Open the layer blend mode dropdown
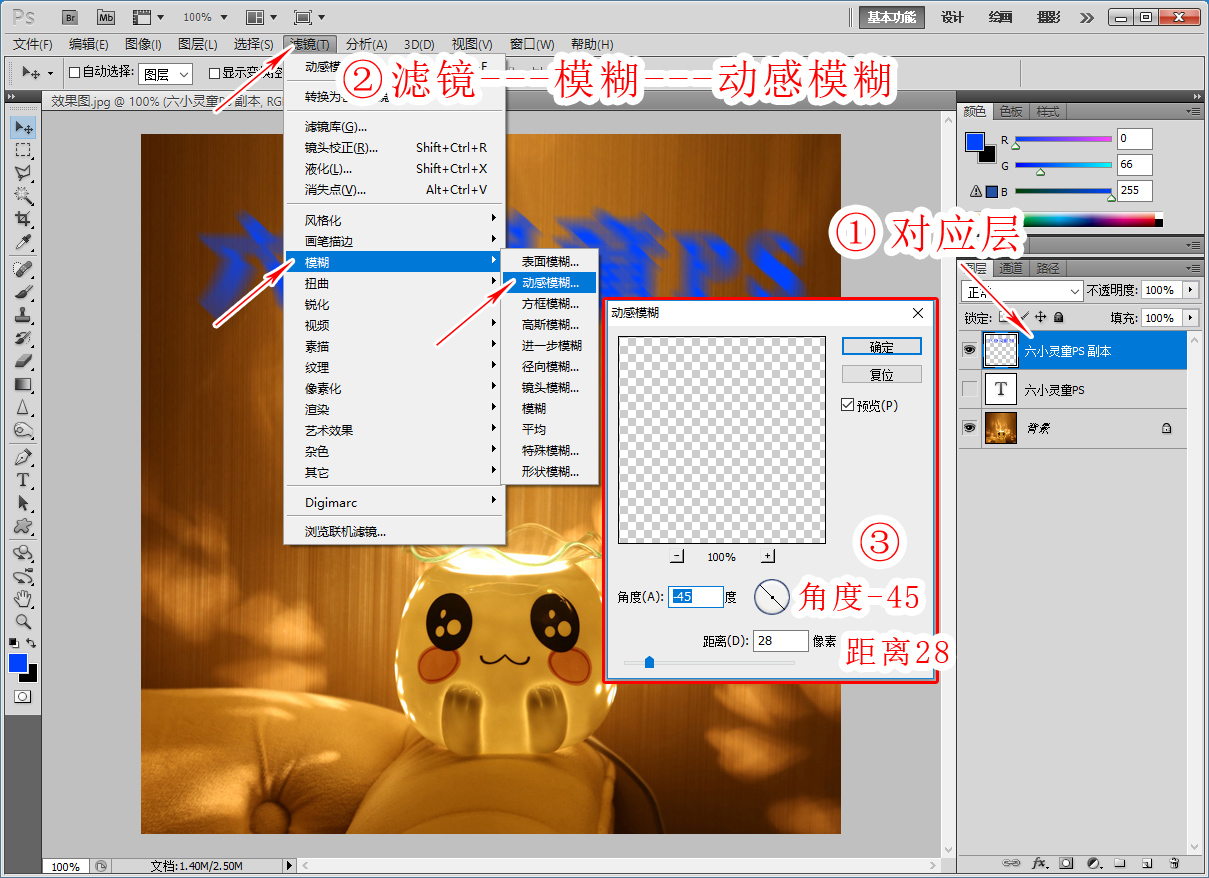 [x=1022, y=291]
